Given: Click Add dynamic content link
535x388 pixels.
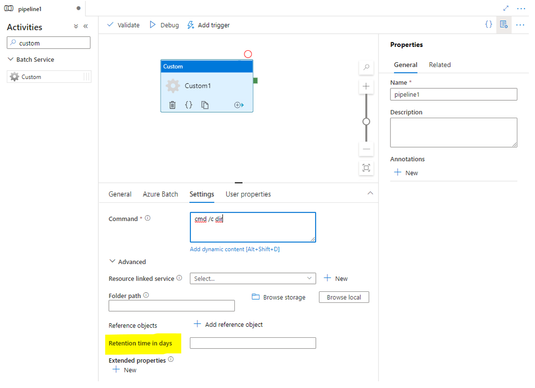Looking at the screenshot, I should (x=235, y=249).
